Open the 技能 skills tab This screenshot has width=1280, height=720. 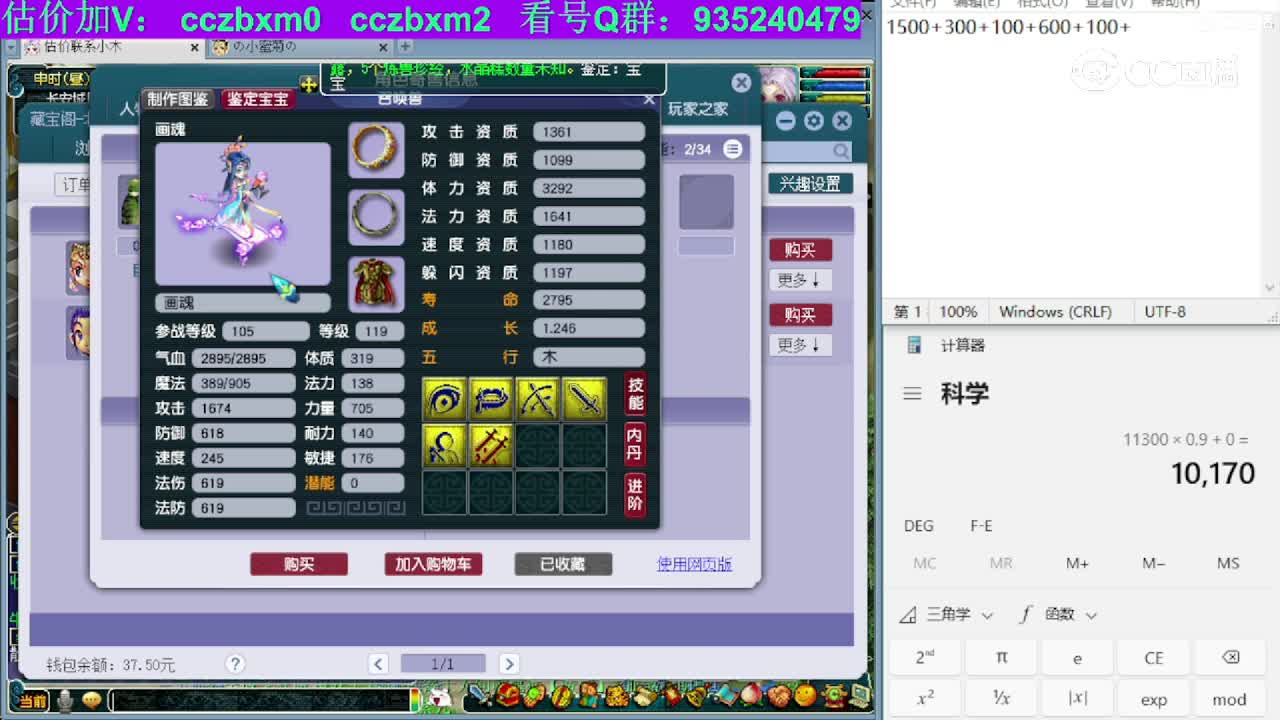click(x=635, y=394)
